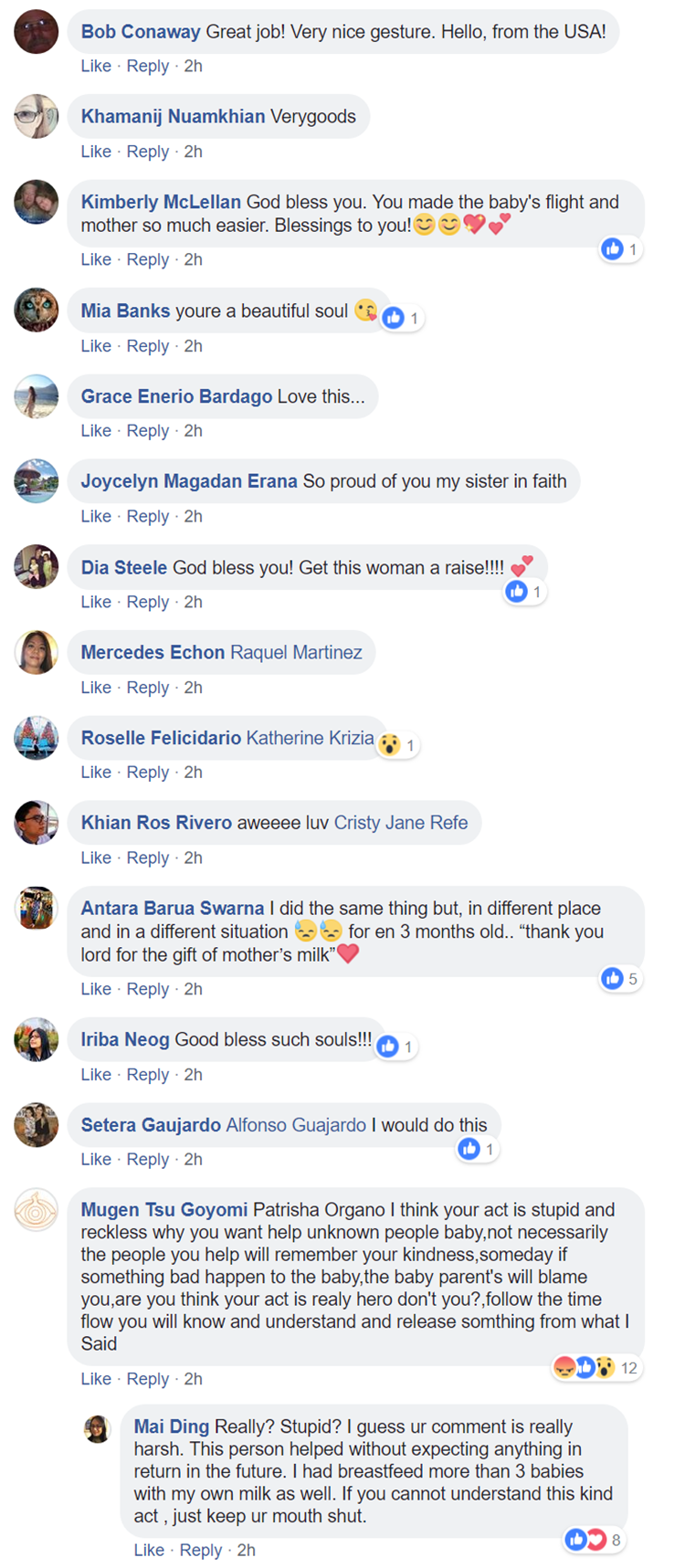The height and width of the screenshot is (1568, 685).
Task: Open the tagged Alfonso Guajardo profile
Action: coord(296,1125)
